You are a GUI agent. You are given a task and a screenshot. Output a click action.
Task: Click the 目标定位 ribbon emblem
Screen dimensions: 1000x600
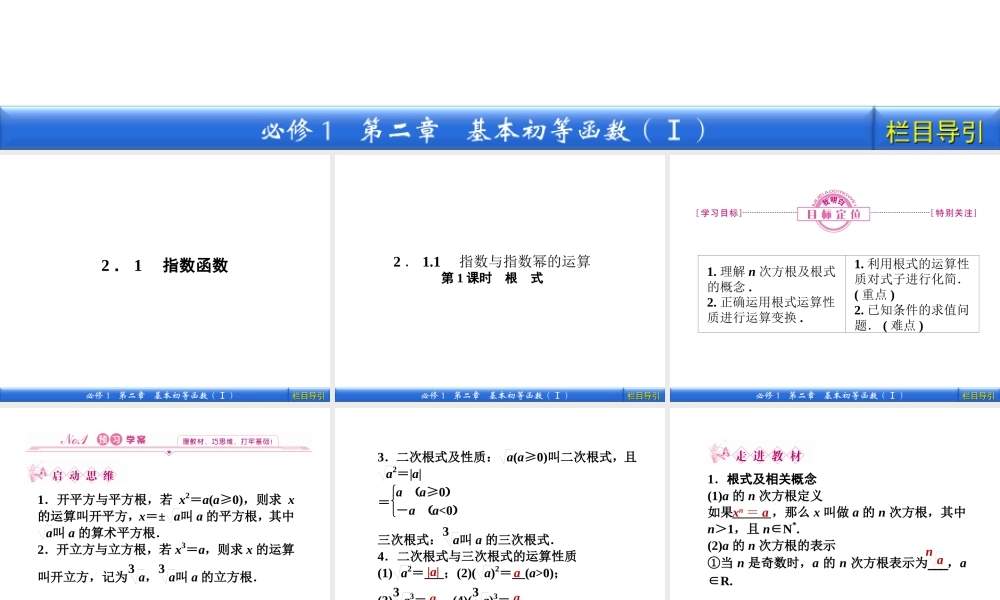pyautogui.click(x=831, y=215)
